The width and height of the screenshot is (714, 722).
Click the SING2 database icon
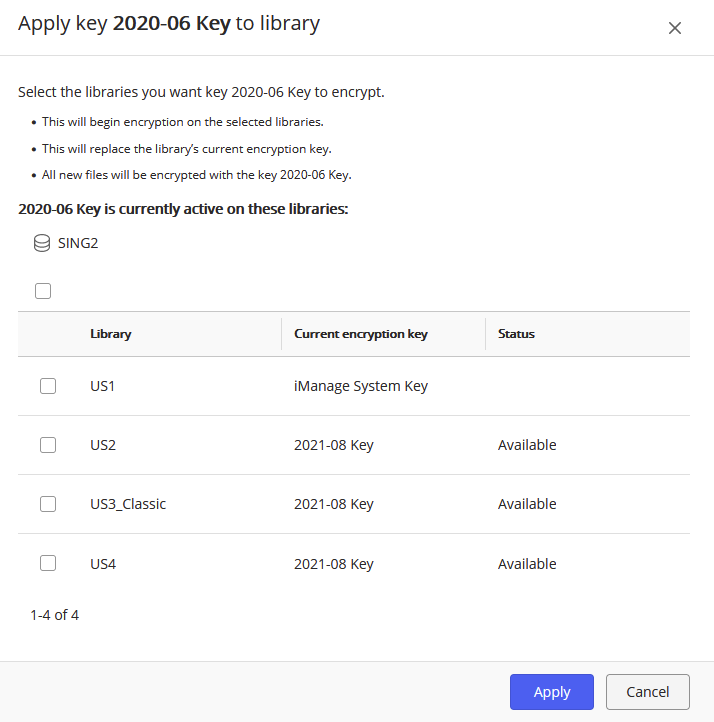[42, 243]
